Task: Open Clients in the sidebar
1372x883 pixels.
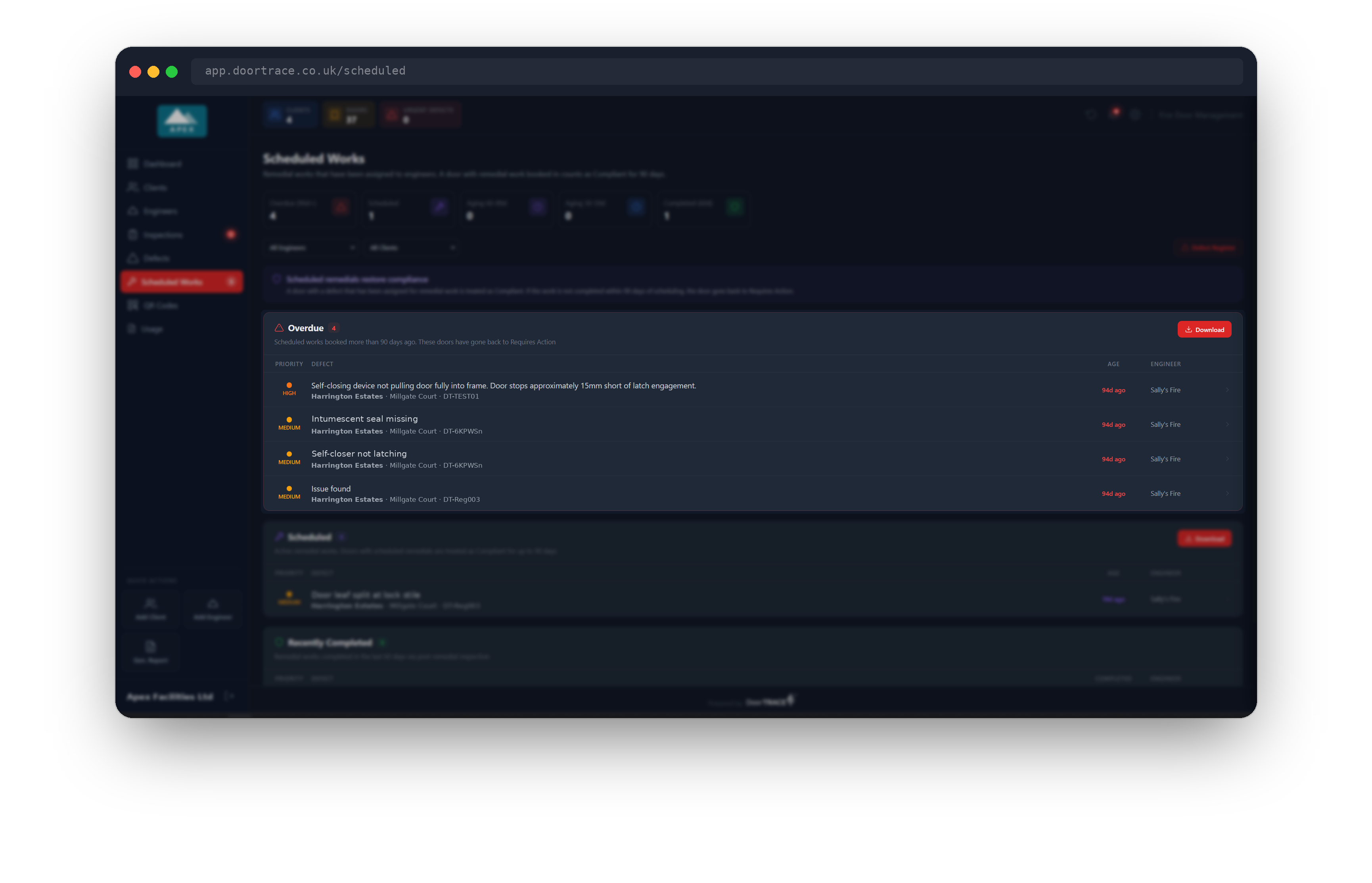Action: [x=182, y=188]
